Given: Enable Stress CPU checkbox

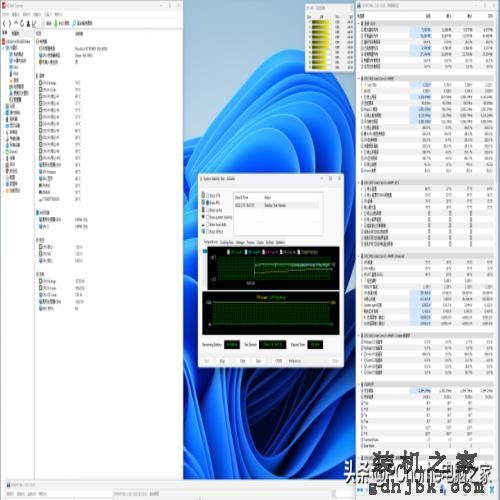Looking at the screenshot, I should (x=208, y=195).
